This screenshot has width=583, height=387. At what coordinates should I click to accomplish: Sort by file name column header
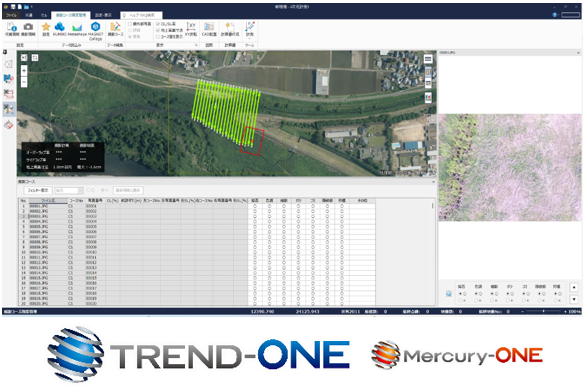click(48, 200)
